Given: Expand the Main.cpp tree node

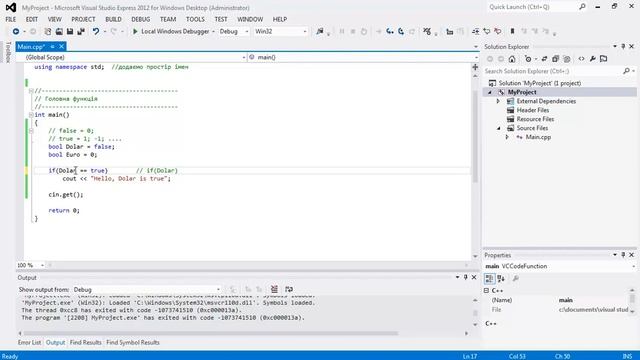Looking at the screenshot, I should [x=507, y=137].
